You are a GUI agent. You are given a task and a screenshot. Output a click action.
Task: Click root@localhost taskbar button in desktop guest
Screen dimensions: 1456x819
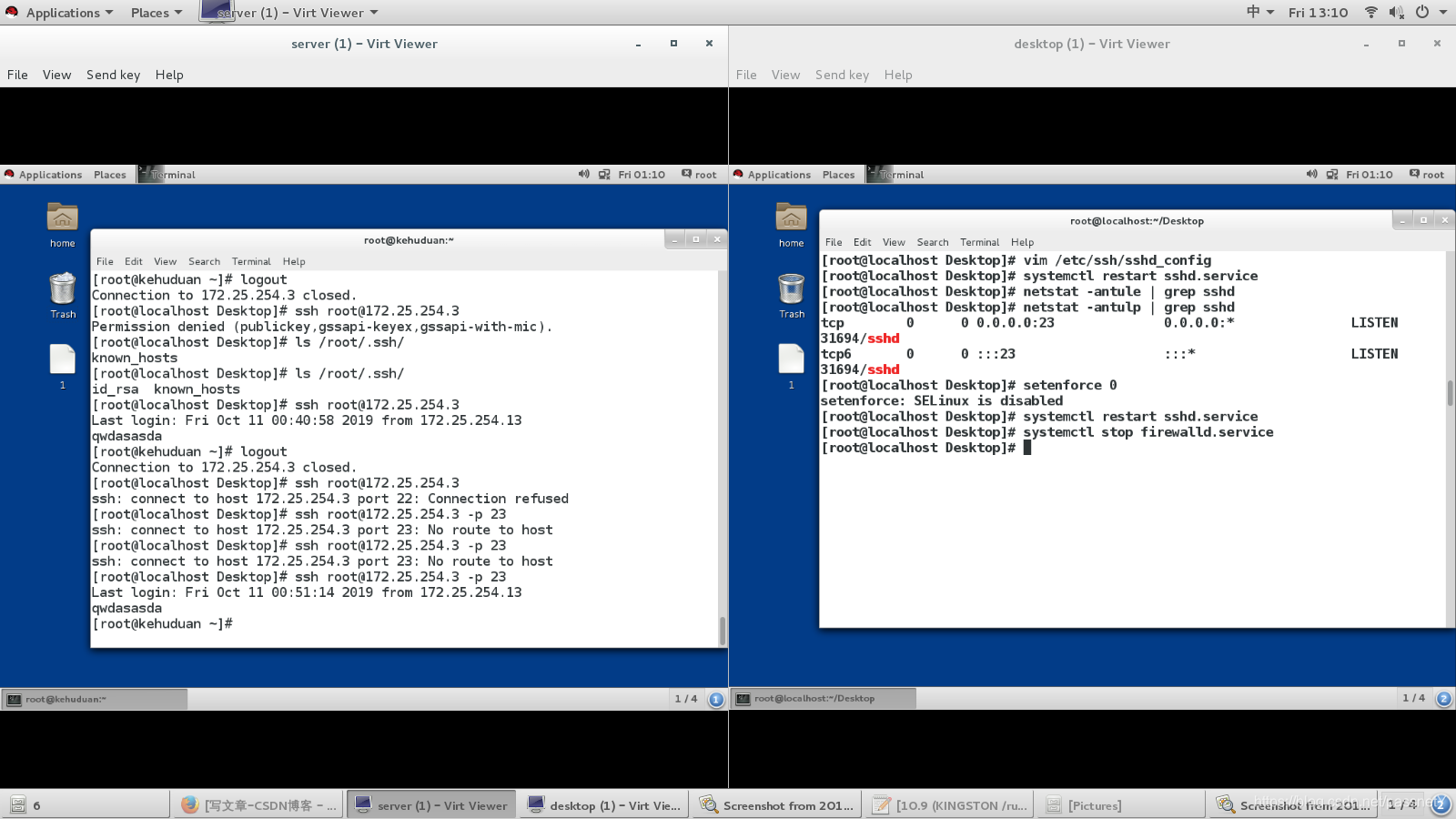824,699
